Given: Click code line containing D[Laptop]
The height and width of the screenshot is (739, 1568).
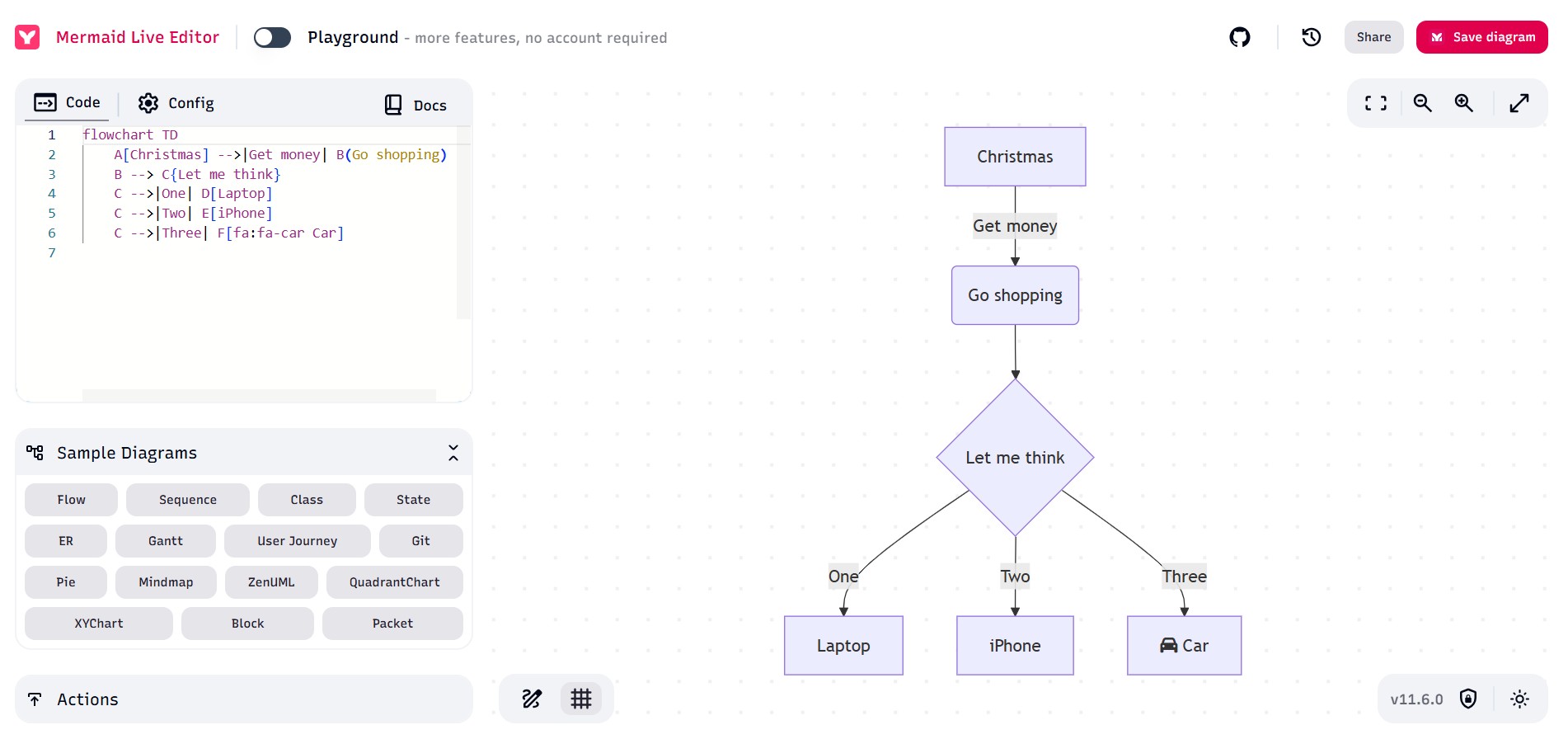Looking at the screenshot, I should pos(193,194).
